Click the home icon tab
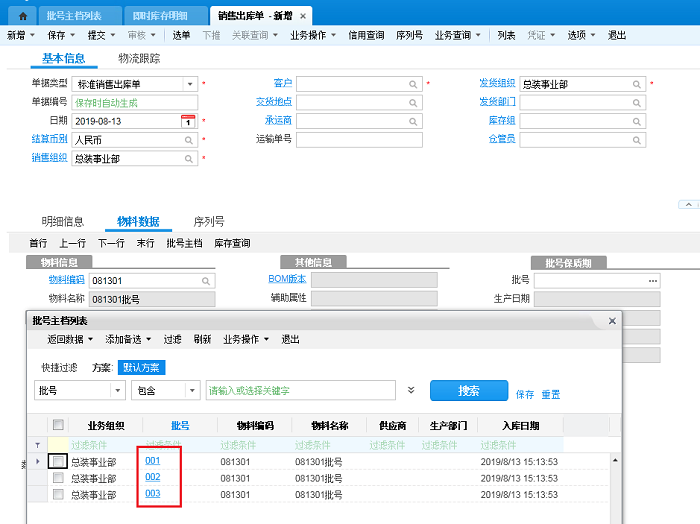This screenshot has width=700, height=524. tap(22, 16)
